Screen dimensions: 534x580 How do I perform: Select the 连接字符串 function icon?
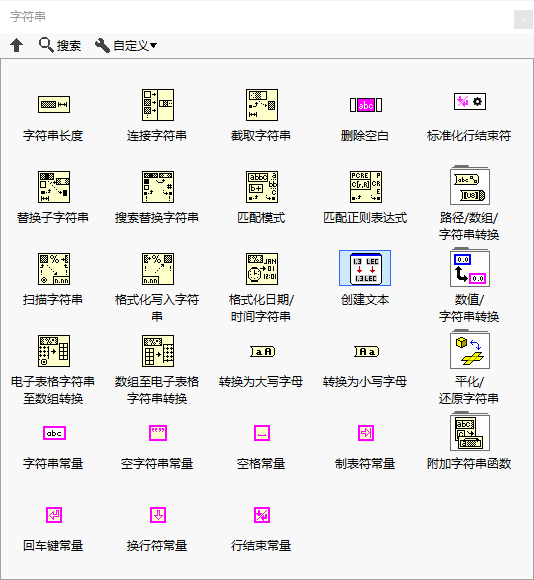click(158, 105)
